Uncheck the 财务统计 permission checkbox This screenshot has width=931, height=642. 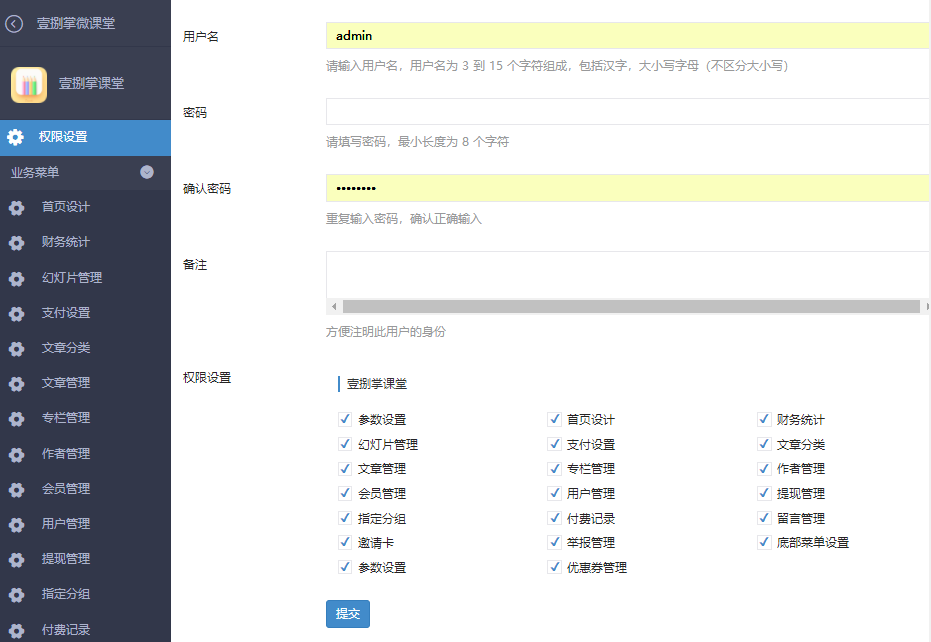(x=764, y=419)
